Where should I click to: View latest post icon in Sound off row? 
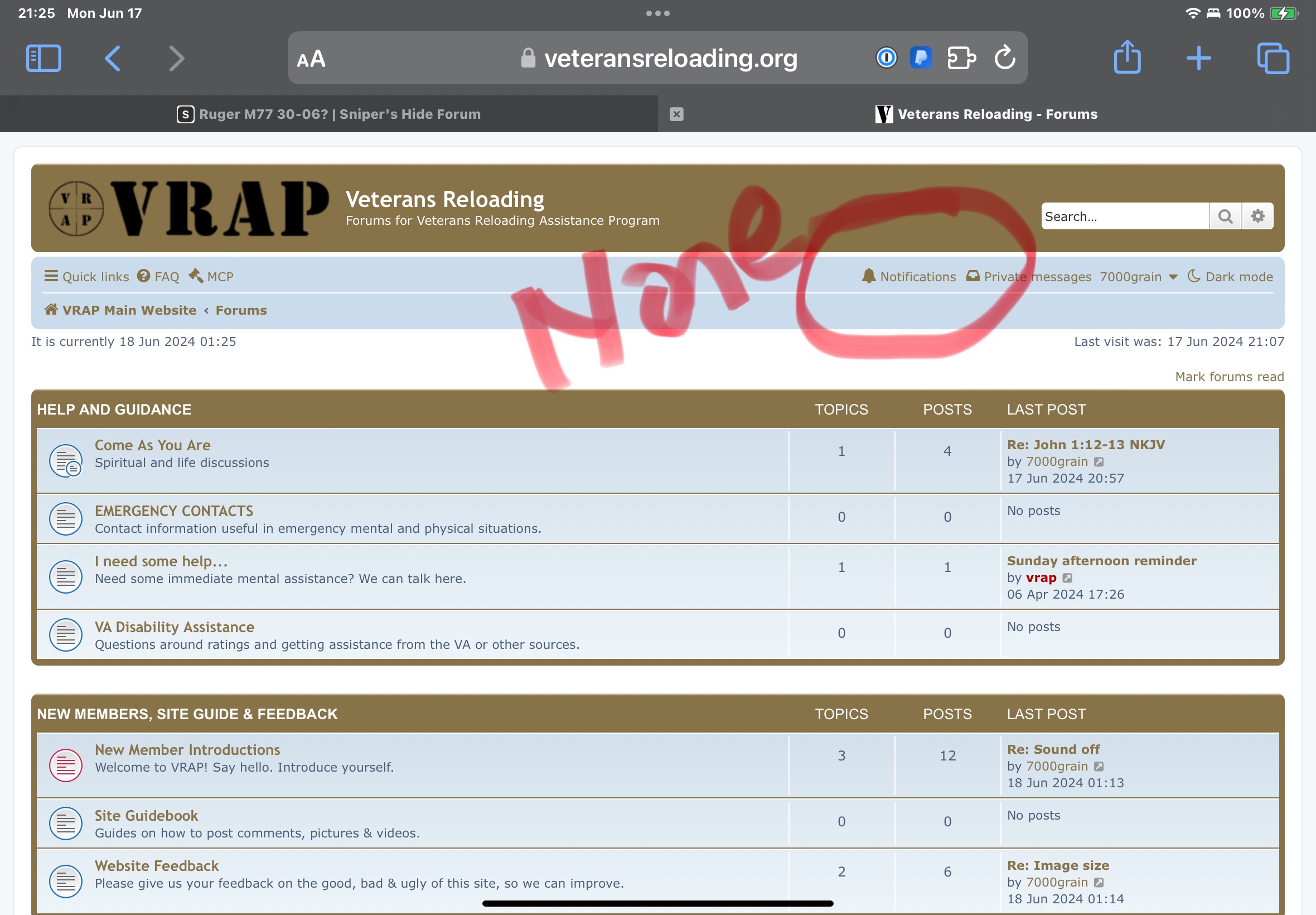tap(1099, 767)
